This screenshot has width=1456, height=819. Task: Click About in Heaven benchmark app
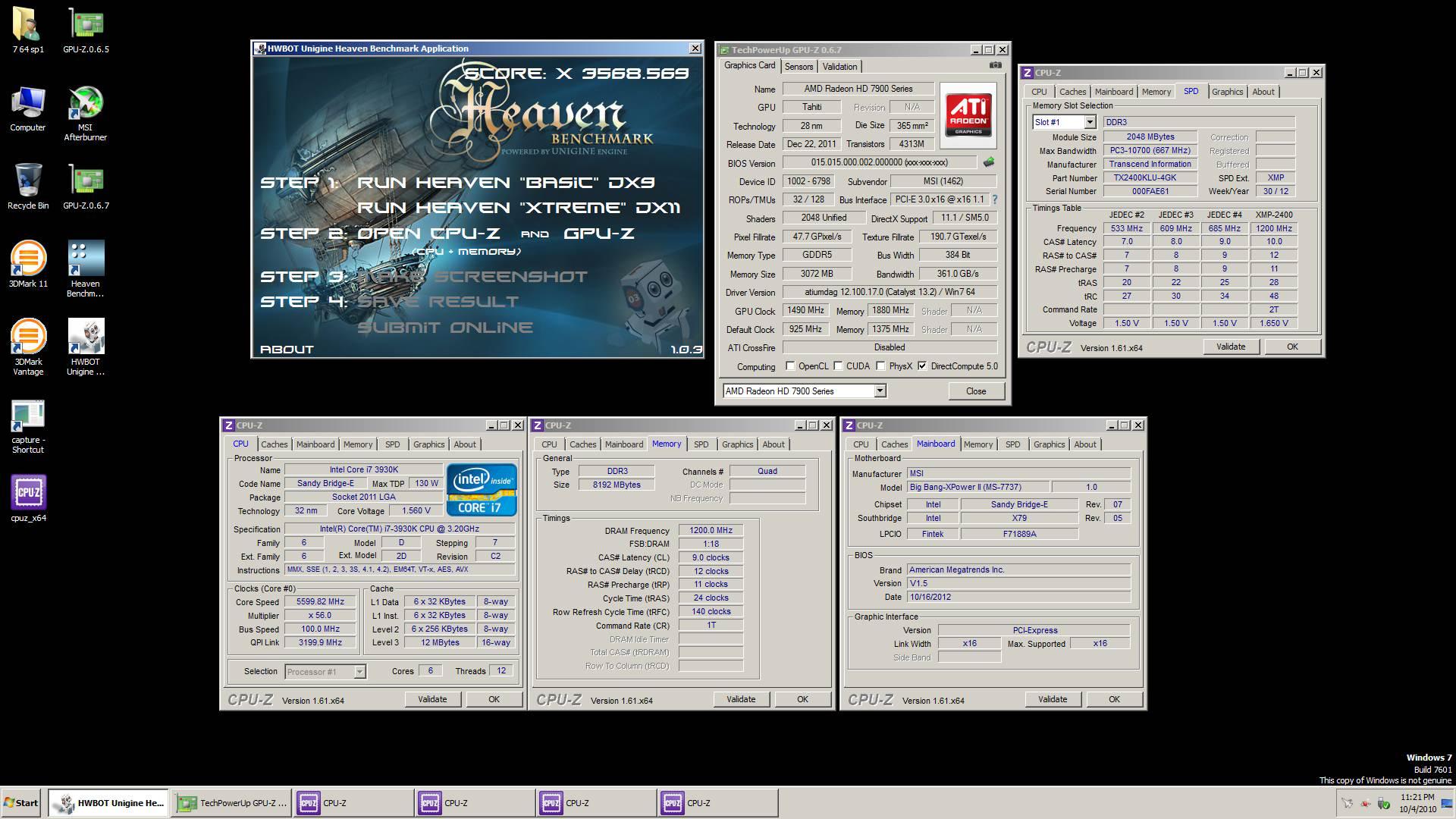coord(287,350)
